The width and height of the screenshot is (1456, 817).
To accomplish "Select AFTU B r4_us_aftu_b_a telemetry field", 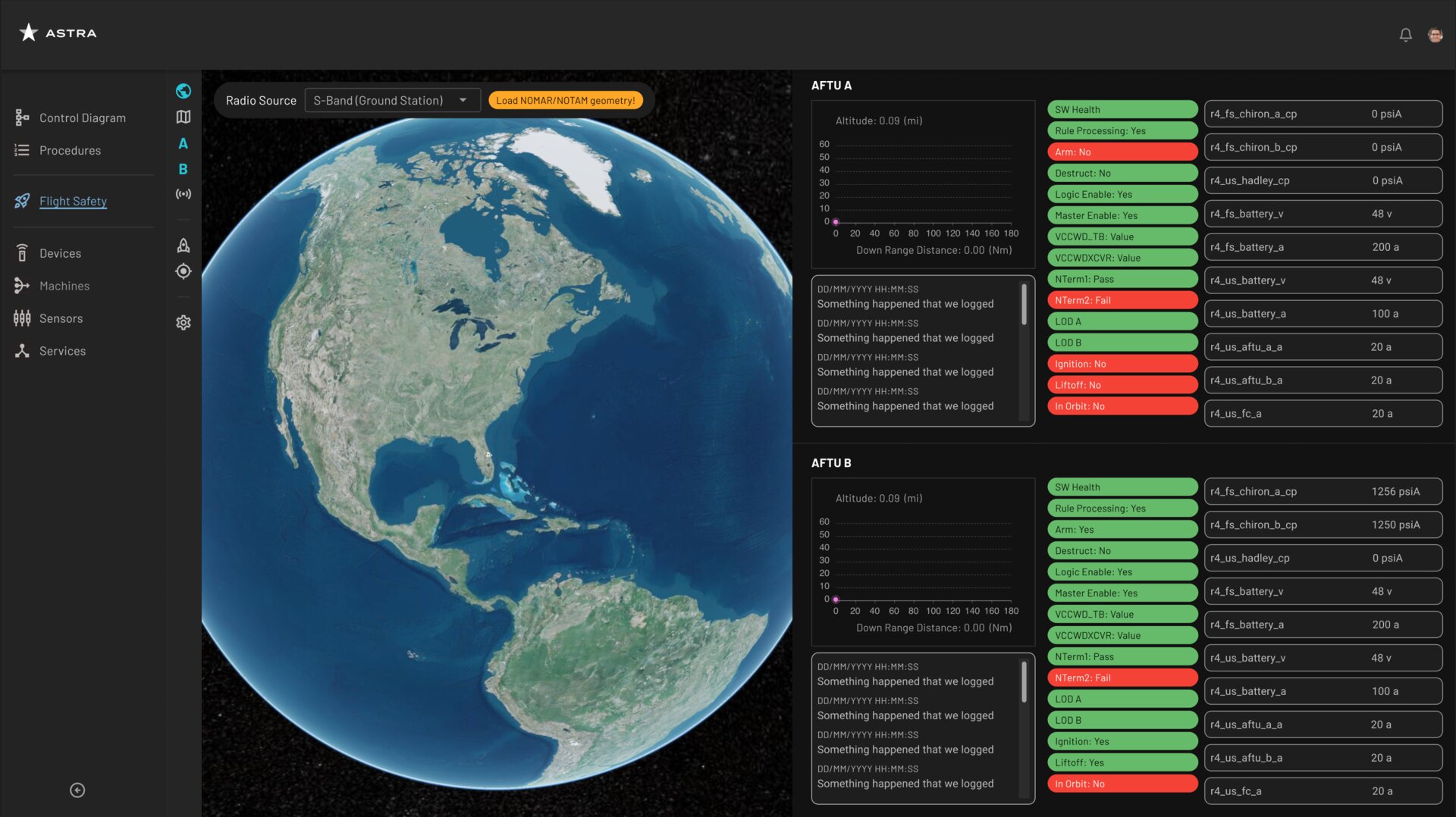I will [x=1323, y=758].
